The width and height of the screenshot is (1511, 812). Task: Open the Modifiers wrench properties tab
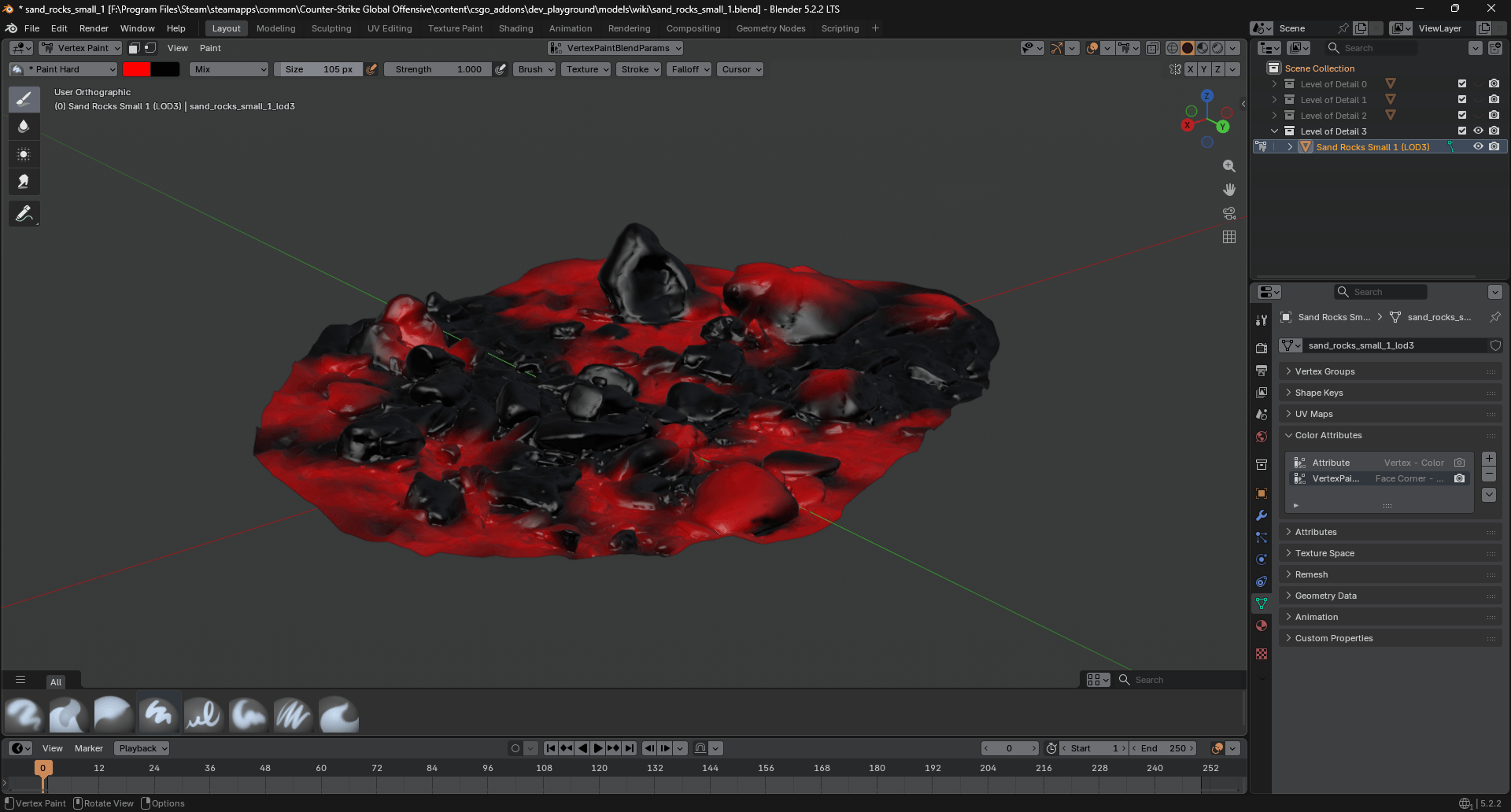point(1262,515)
